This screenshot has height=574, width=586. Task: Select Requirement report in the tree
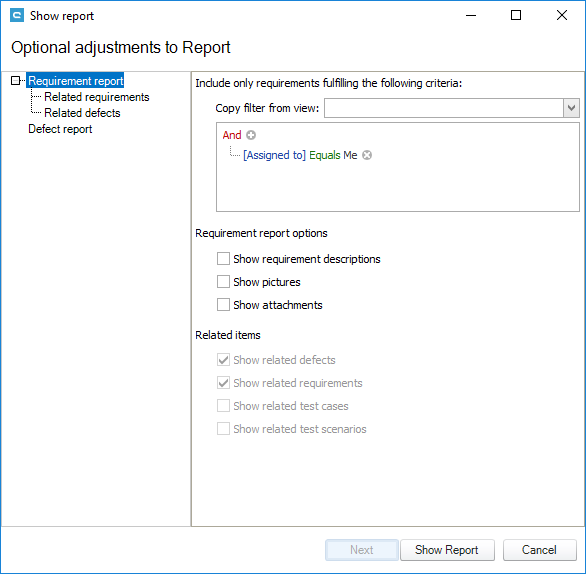point(75,81)
